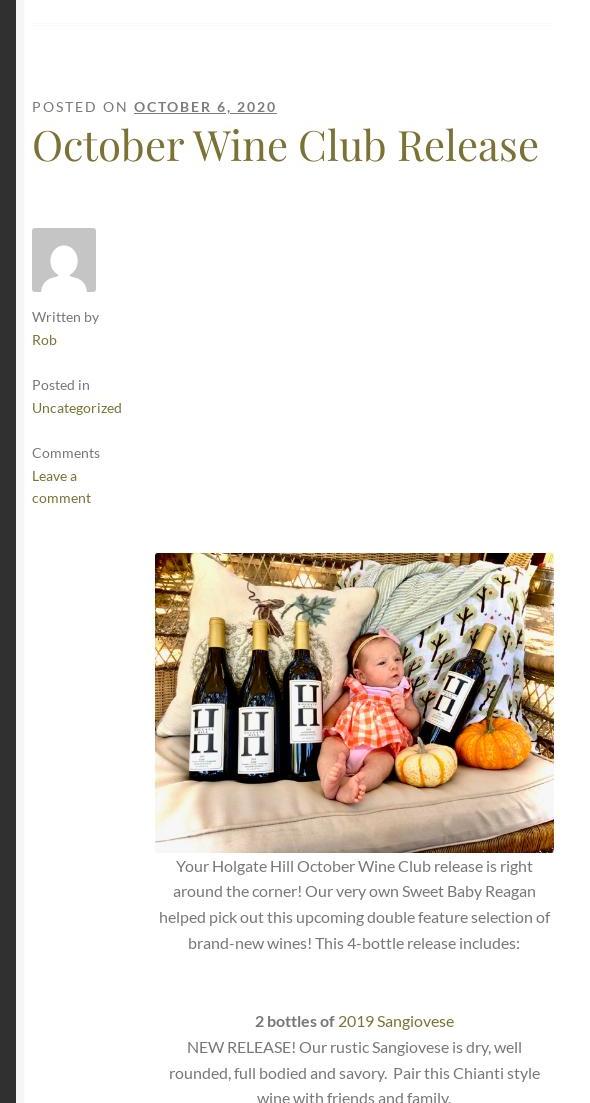
Task: Click the baby and wine bottles photo
Action: point(354,703)
